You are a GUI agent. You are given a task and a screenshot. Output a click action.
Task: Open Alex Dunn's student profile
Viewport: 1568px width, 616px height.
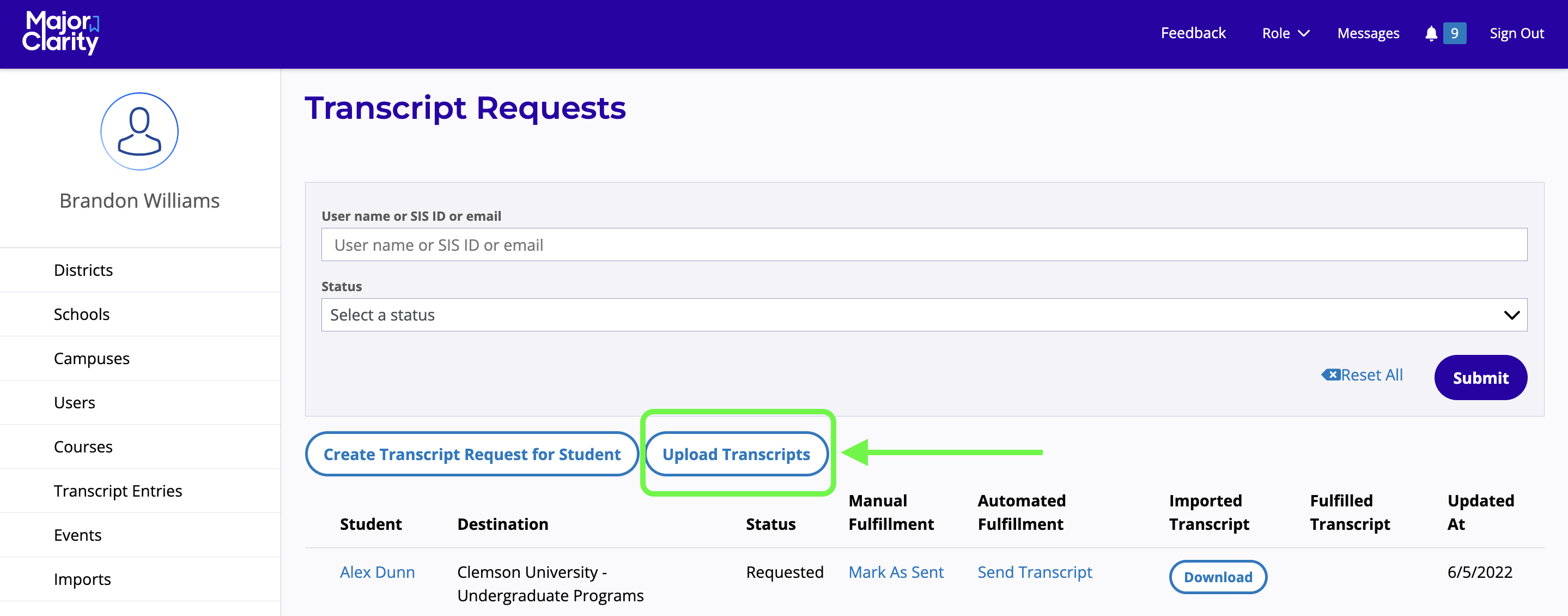[377, 571]
